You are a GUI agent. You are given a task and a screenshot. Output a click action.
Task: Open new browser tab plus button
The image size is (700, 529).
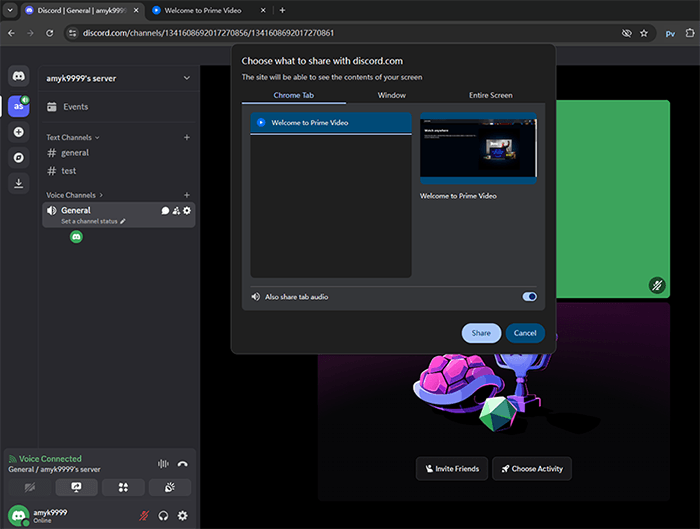(x=282, y=10)
